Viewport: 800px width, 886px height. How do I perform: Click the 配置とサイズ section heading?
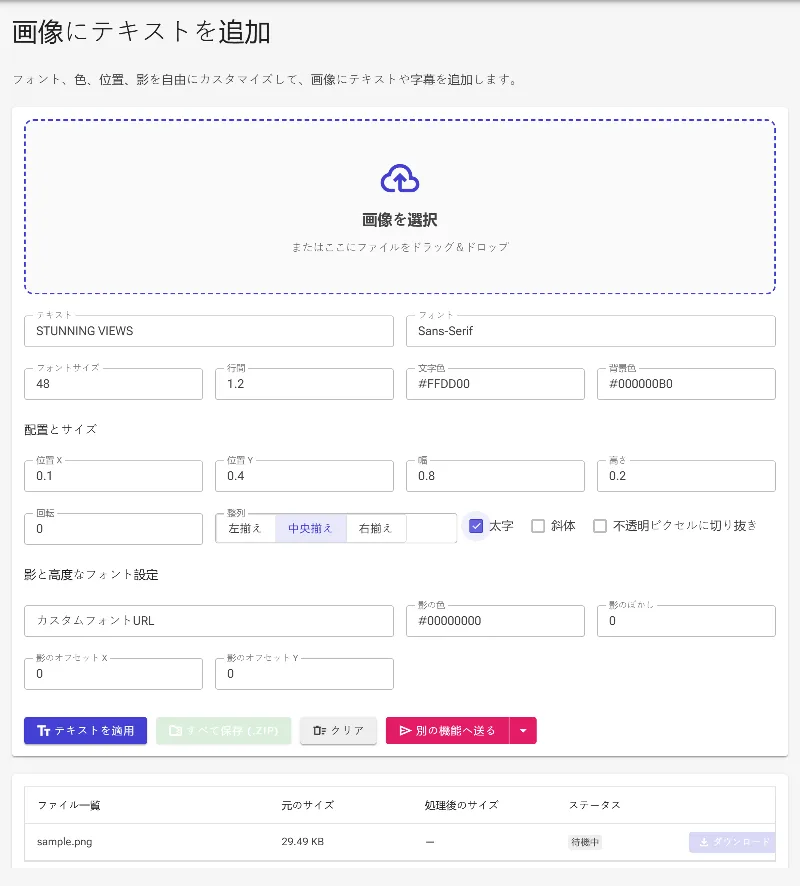[60, 429]
